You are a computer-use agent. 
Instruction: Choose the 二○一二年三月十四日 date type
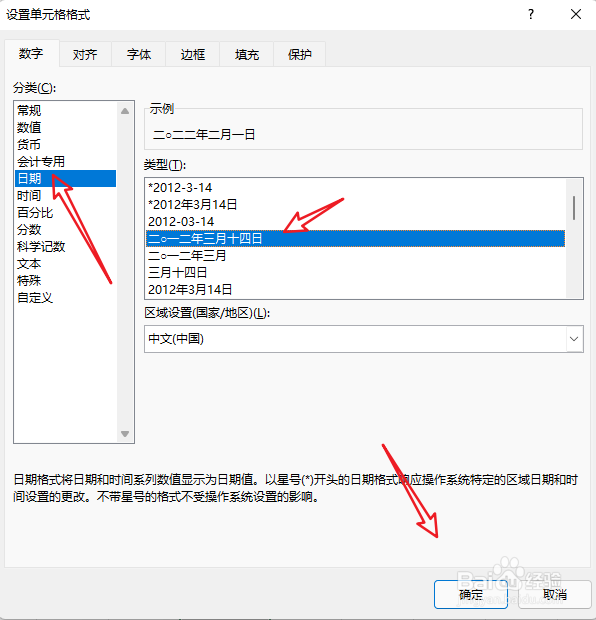tap(356, 238)
